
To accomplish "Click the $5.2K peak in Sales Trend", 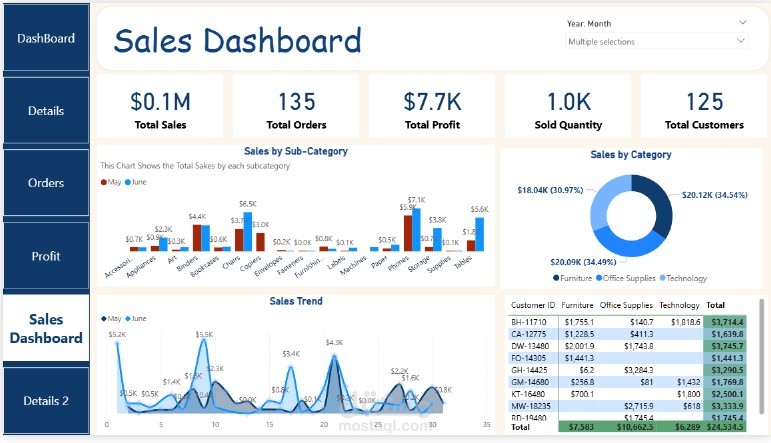I will 118,343.
